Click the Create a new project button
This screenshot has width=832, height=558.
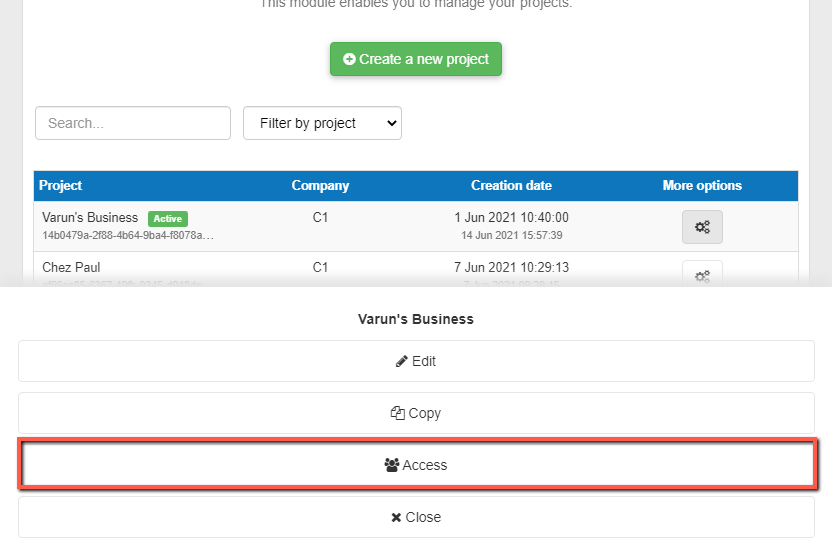tap(415, 59)
